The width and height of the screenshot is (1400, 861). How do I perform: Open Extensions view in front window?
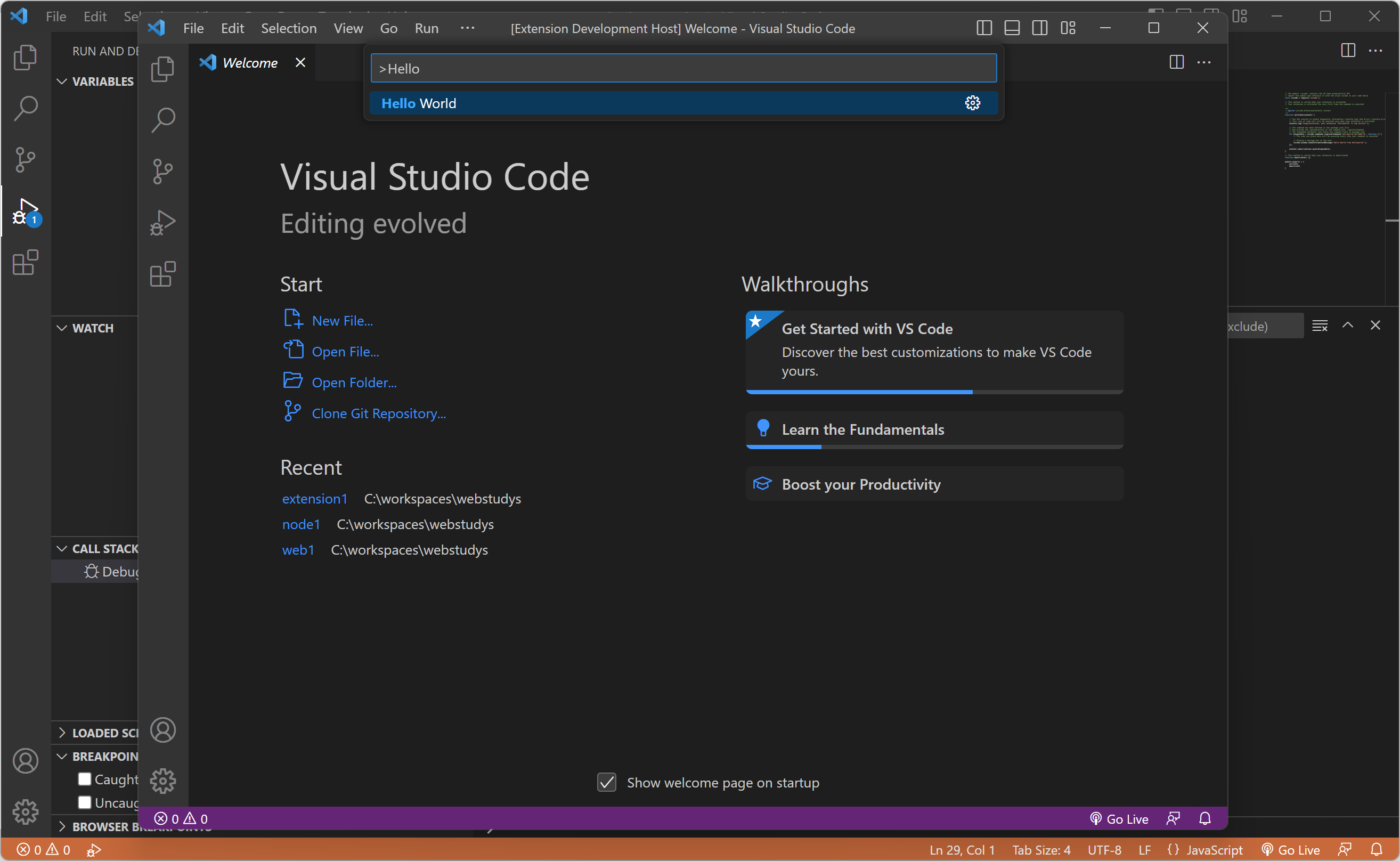pyautogui.click(x=163, y=274)
